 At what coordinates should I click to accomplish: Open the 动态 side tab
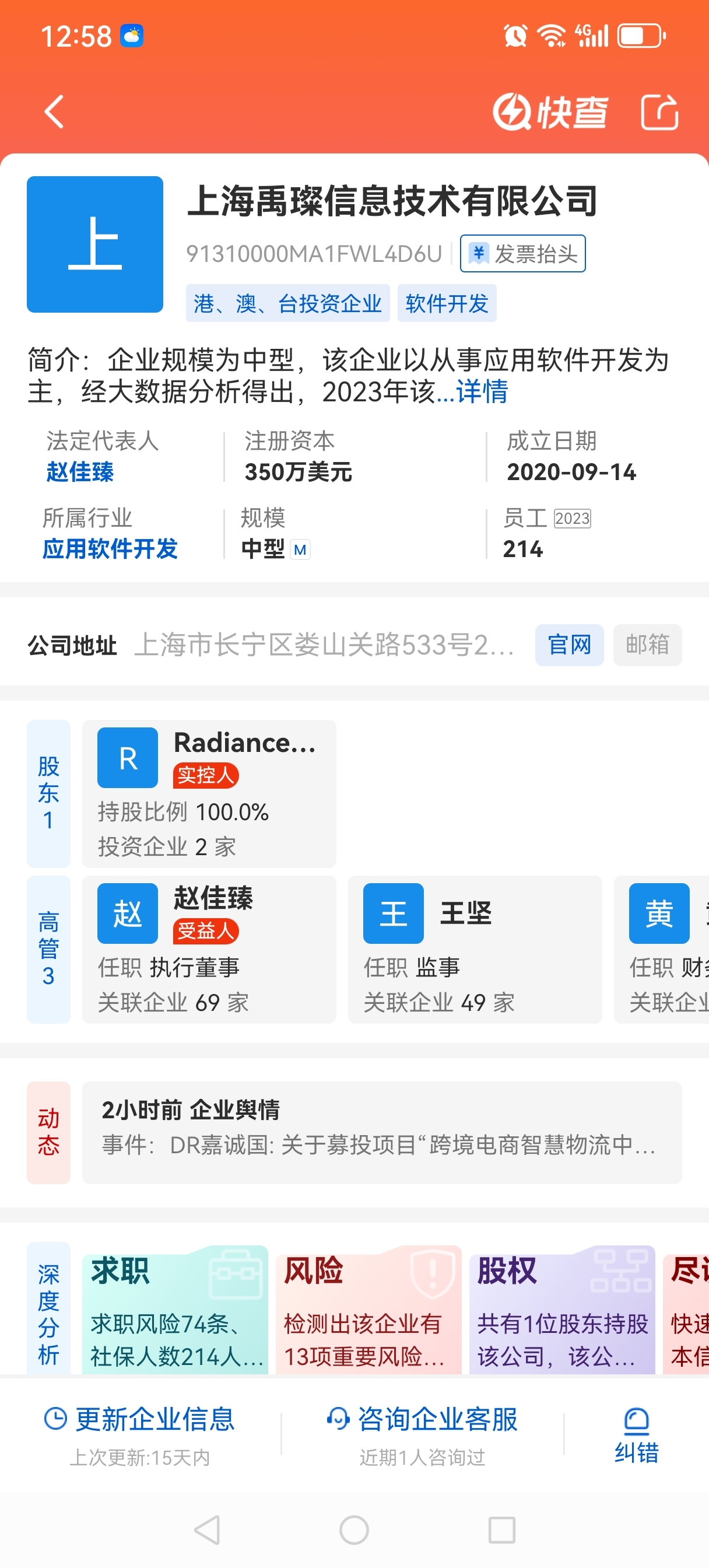pyautogui.click(x=49, y=1132)
